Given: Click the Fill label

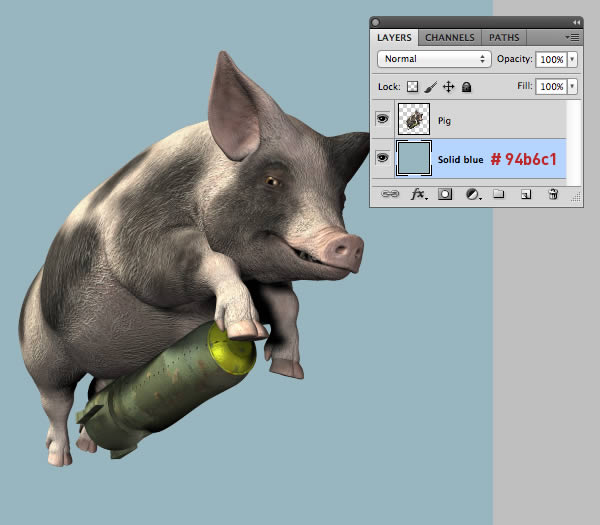Looking at the screenshot, I should coord(525,86).
